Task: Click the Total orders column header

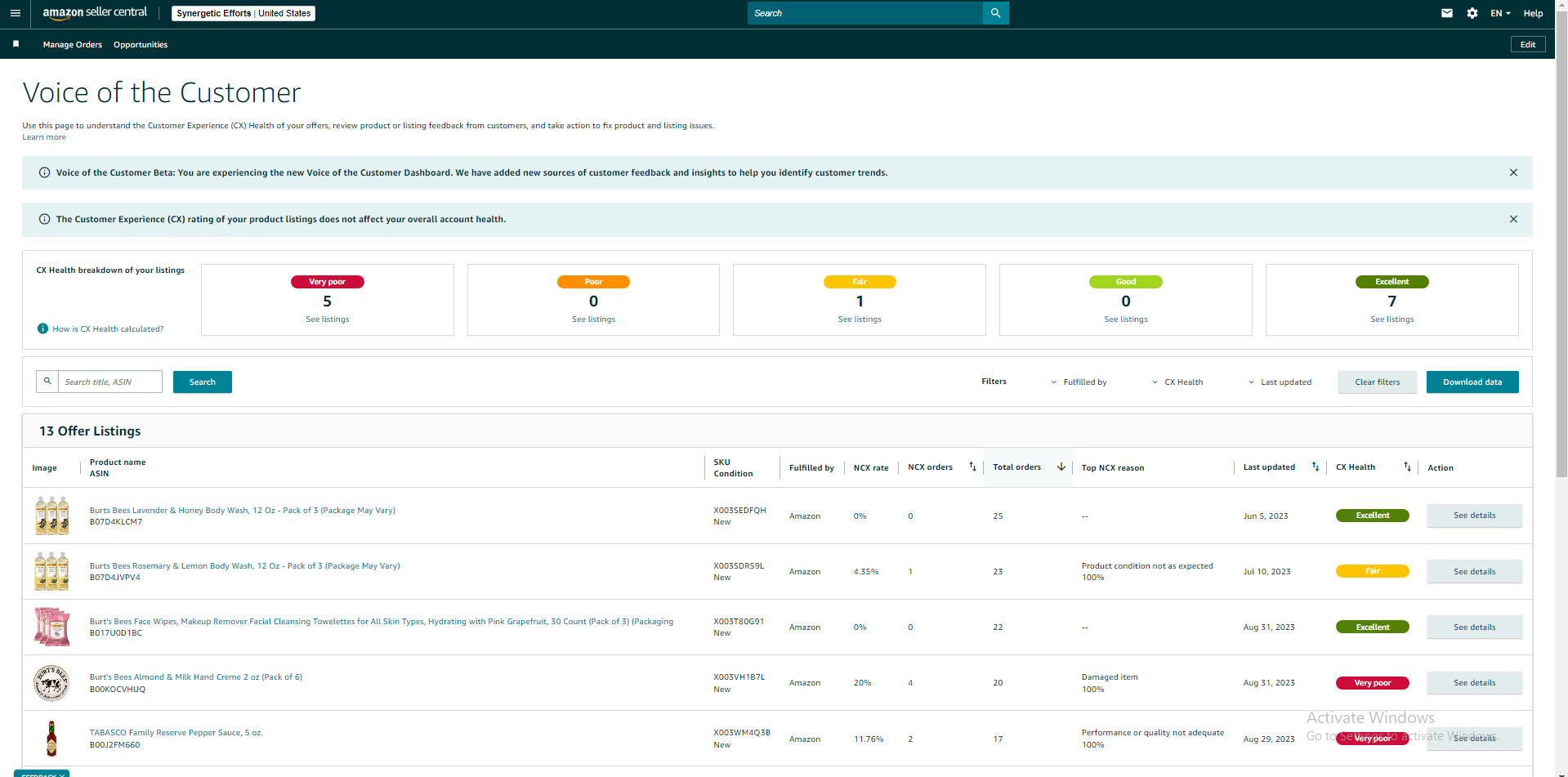Action: coord(1017,467)
